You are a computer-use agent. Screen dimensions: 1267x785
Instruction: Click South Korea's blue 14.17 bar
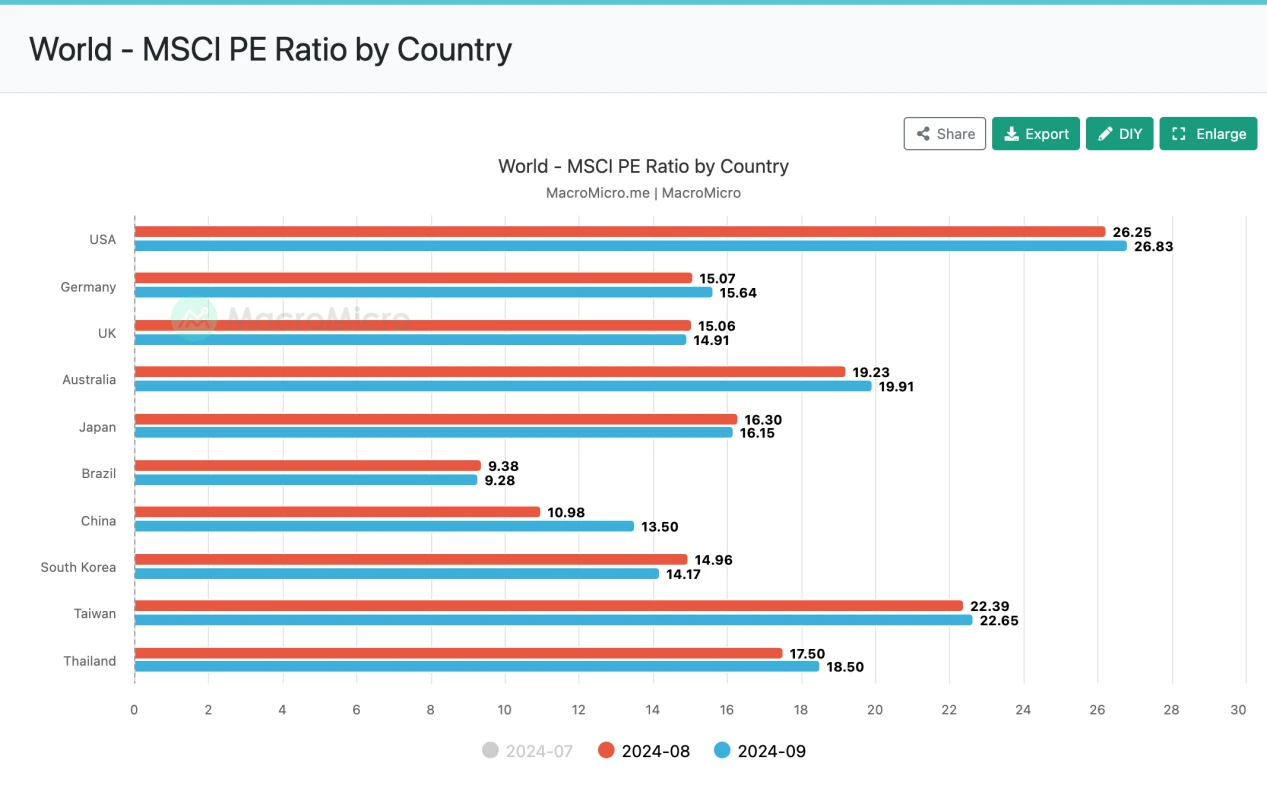[397, 574]
